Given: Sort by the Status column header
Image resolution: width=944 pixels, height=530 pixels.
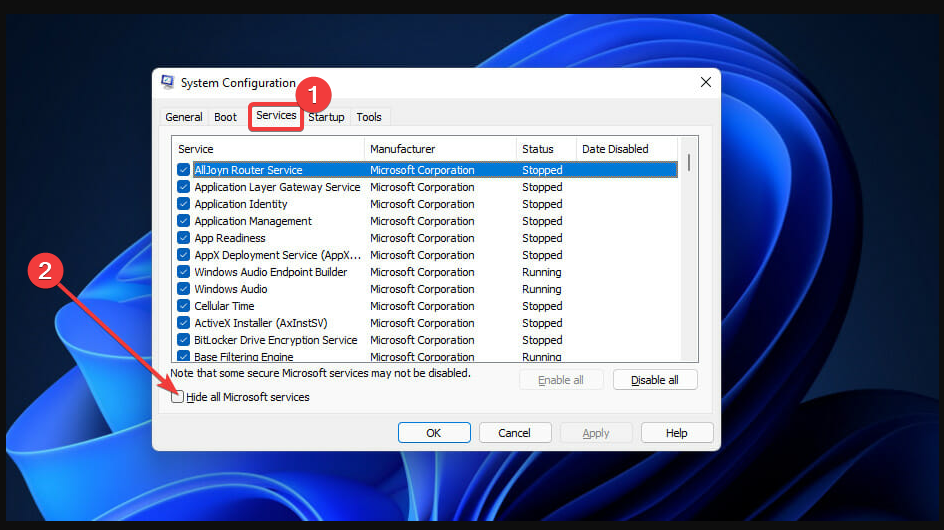Looking at the screenshot, I should [x=546, y=149].
